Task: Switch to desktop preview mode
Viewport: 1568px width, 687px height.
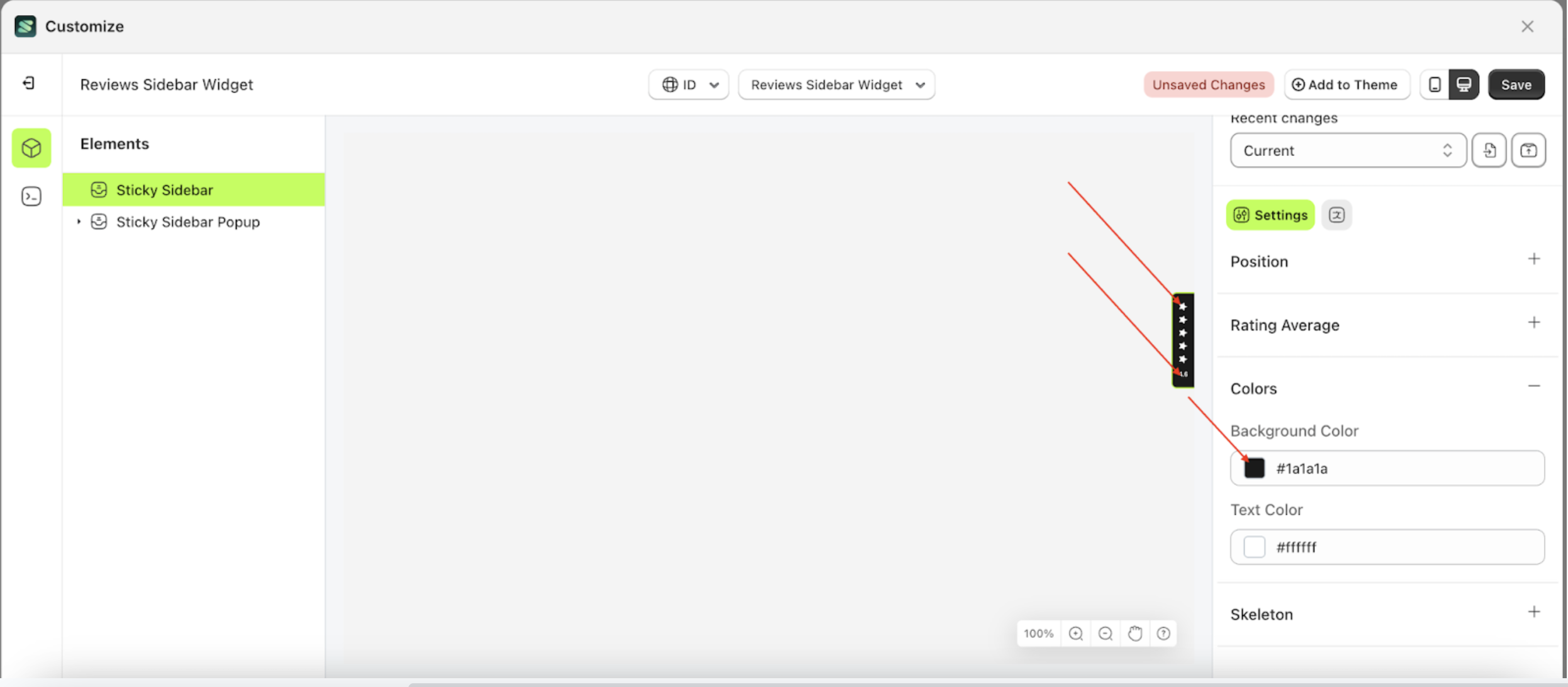Action: [1464, 84]
